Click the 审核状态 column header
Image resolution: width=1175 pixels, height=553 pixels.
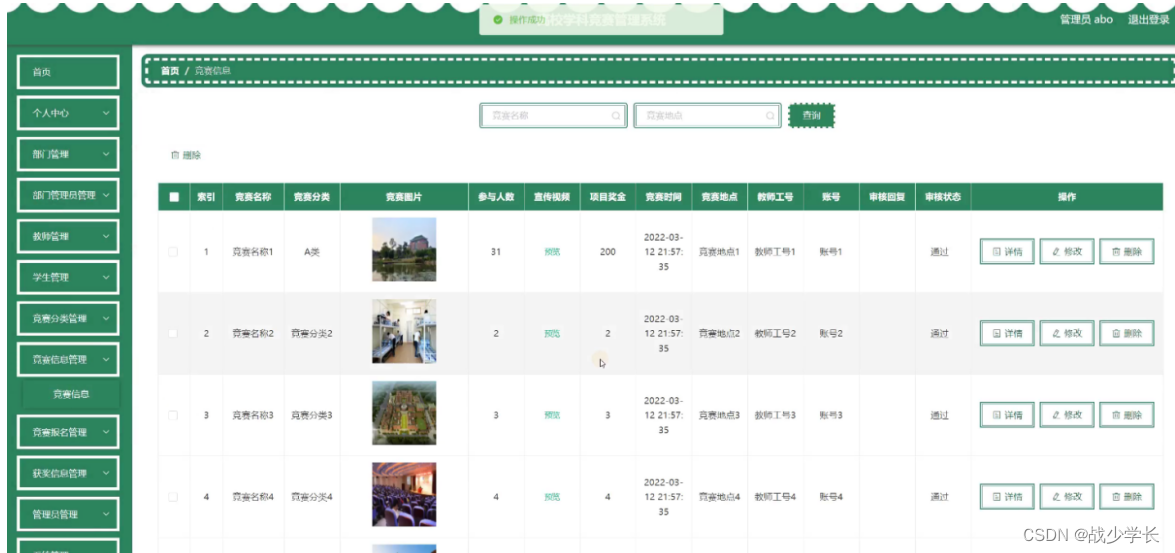[943, 197]
